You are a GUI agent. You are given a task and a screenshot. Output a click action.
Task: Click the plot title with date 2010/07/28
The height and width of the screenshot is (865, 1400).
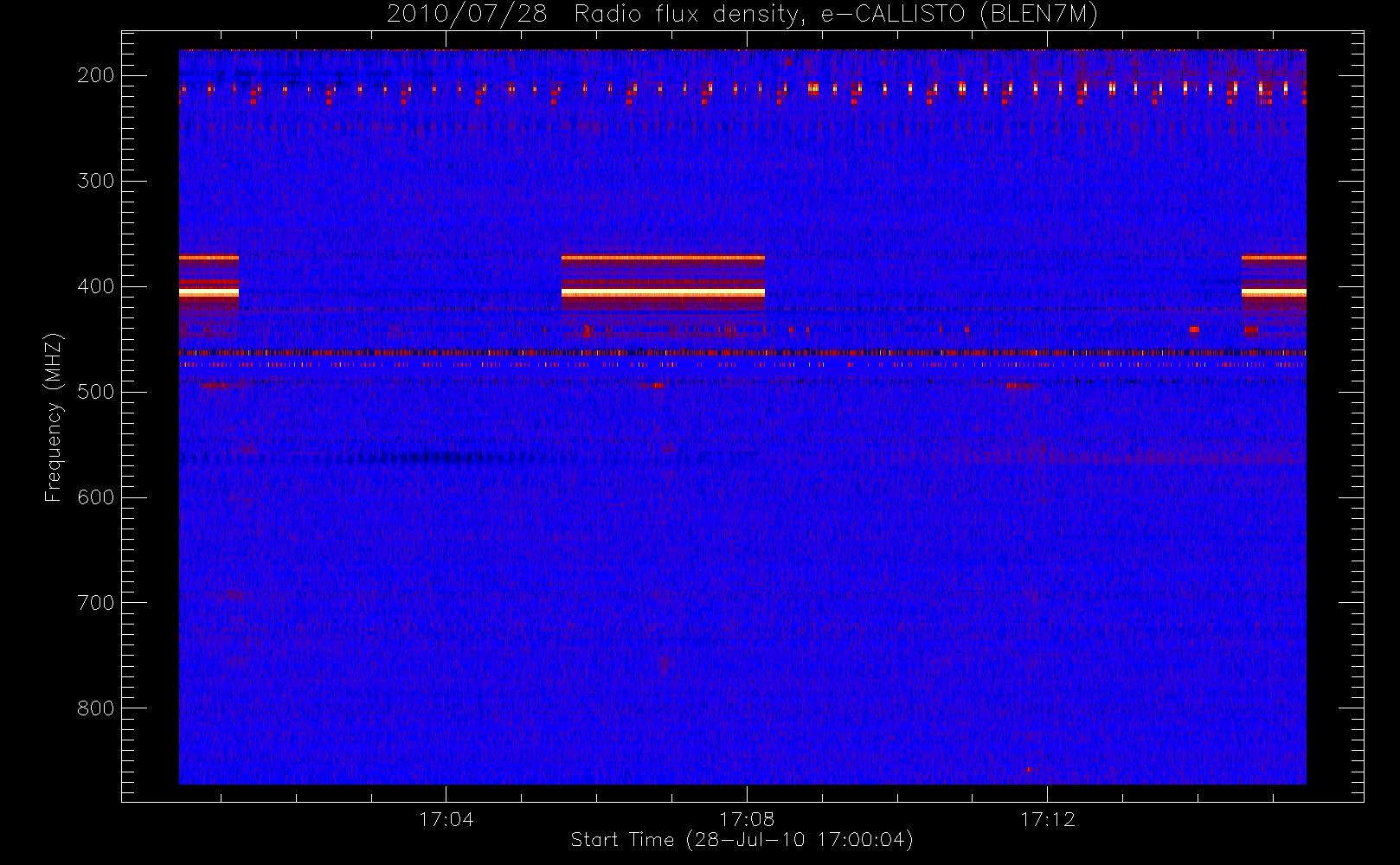pyautogui.click(x=742, y=14)
